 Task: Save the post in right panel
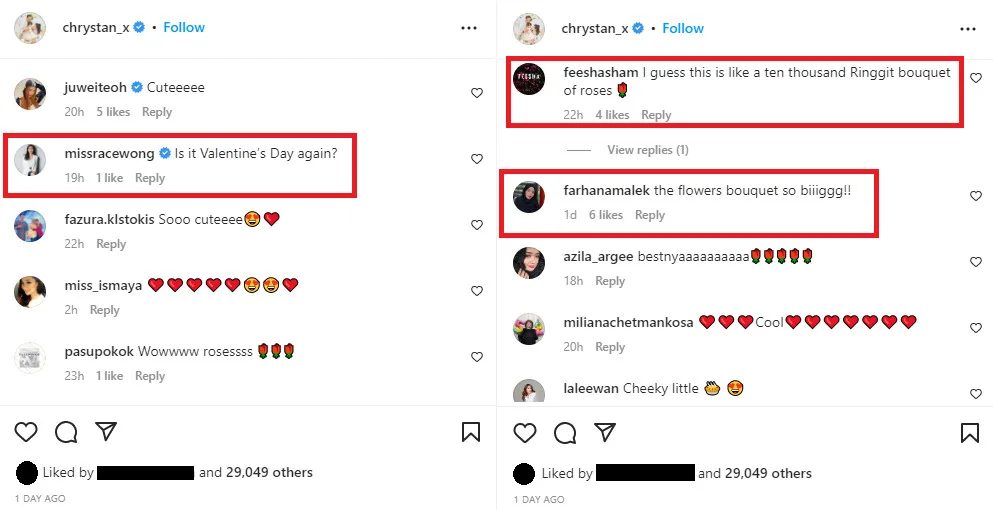970,433
